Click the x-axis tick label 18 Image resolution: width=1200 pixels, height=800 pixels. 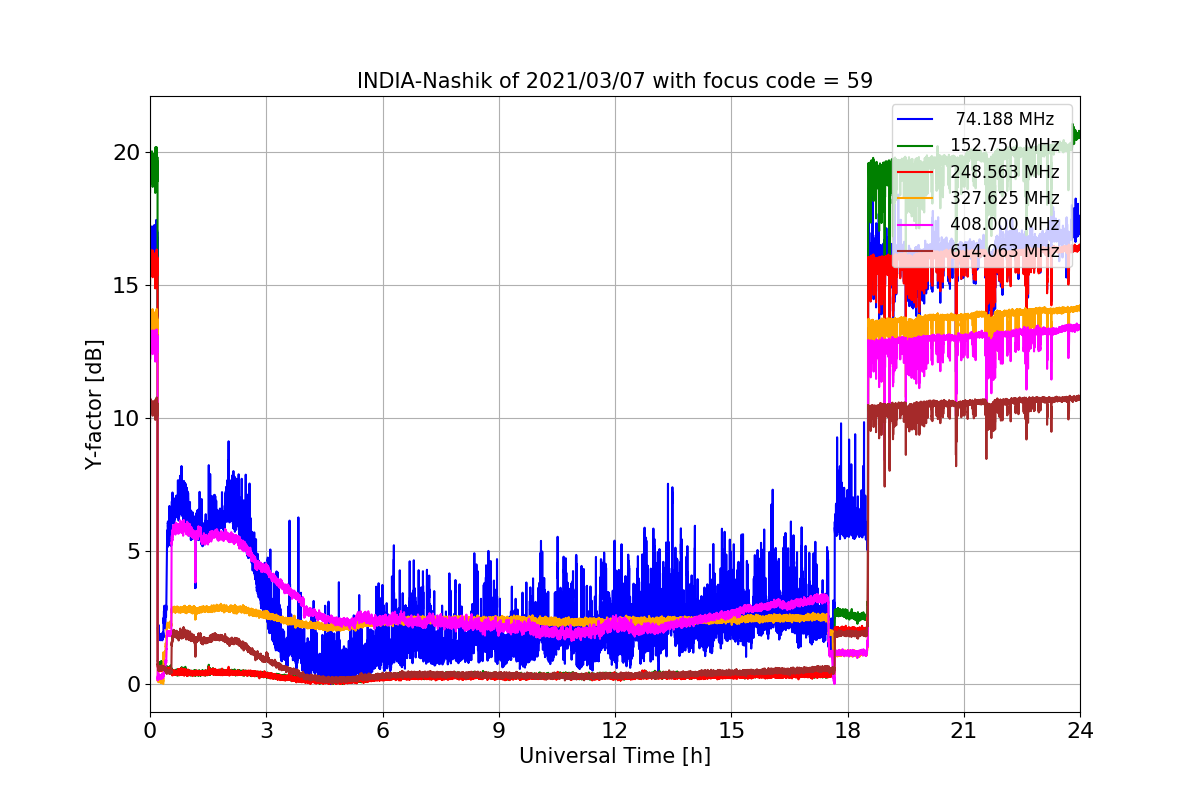coord(847,730)
